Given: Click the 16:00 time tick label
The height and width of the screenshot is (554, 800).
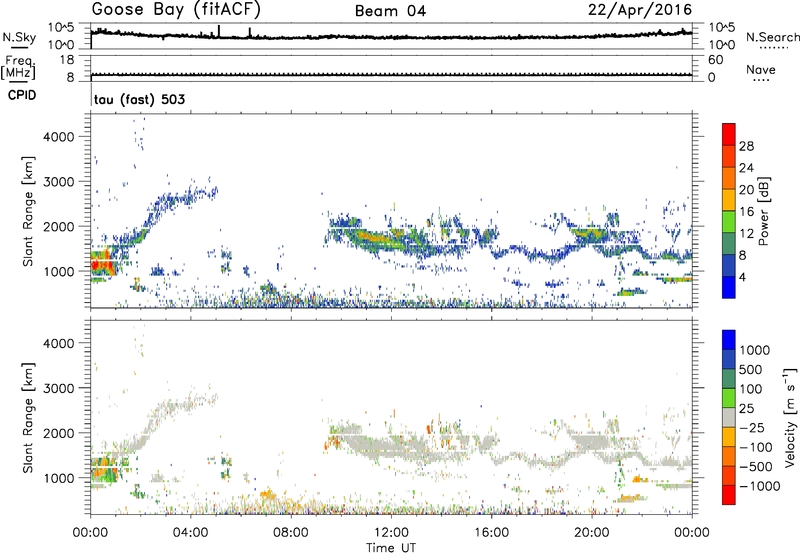Looking at the screenshot, I should pyautogui.click(x=491, y=533).
